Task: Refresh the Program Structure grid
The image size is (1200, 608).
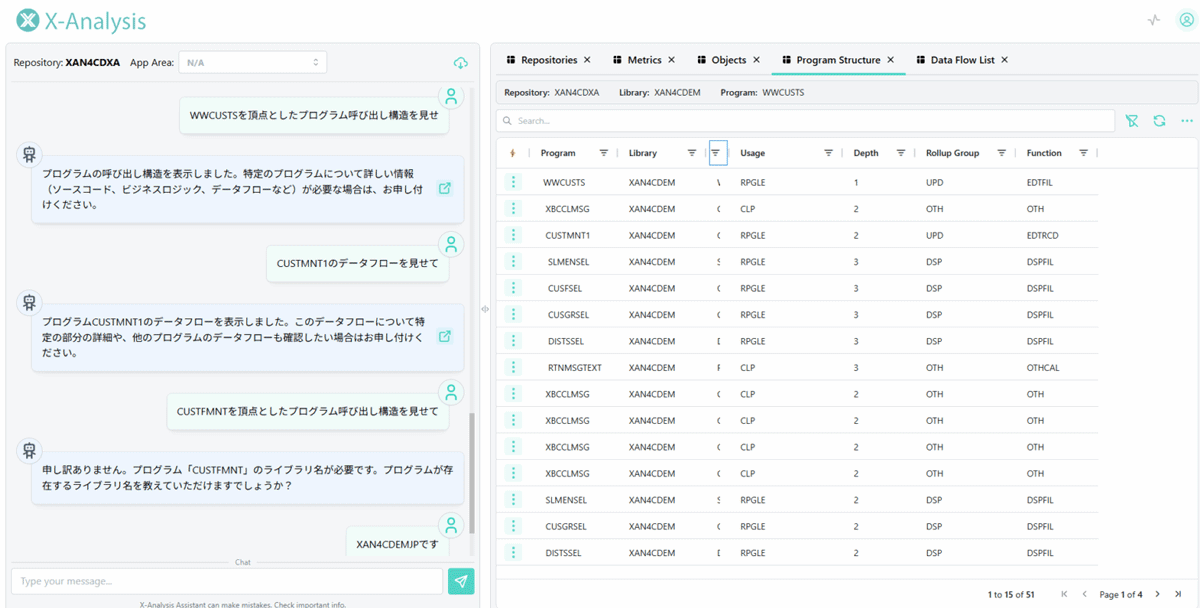Action: click(x=1159, y=121)
